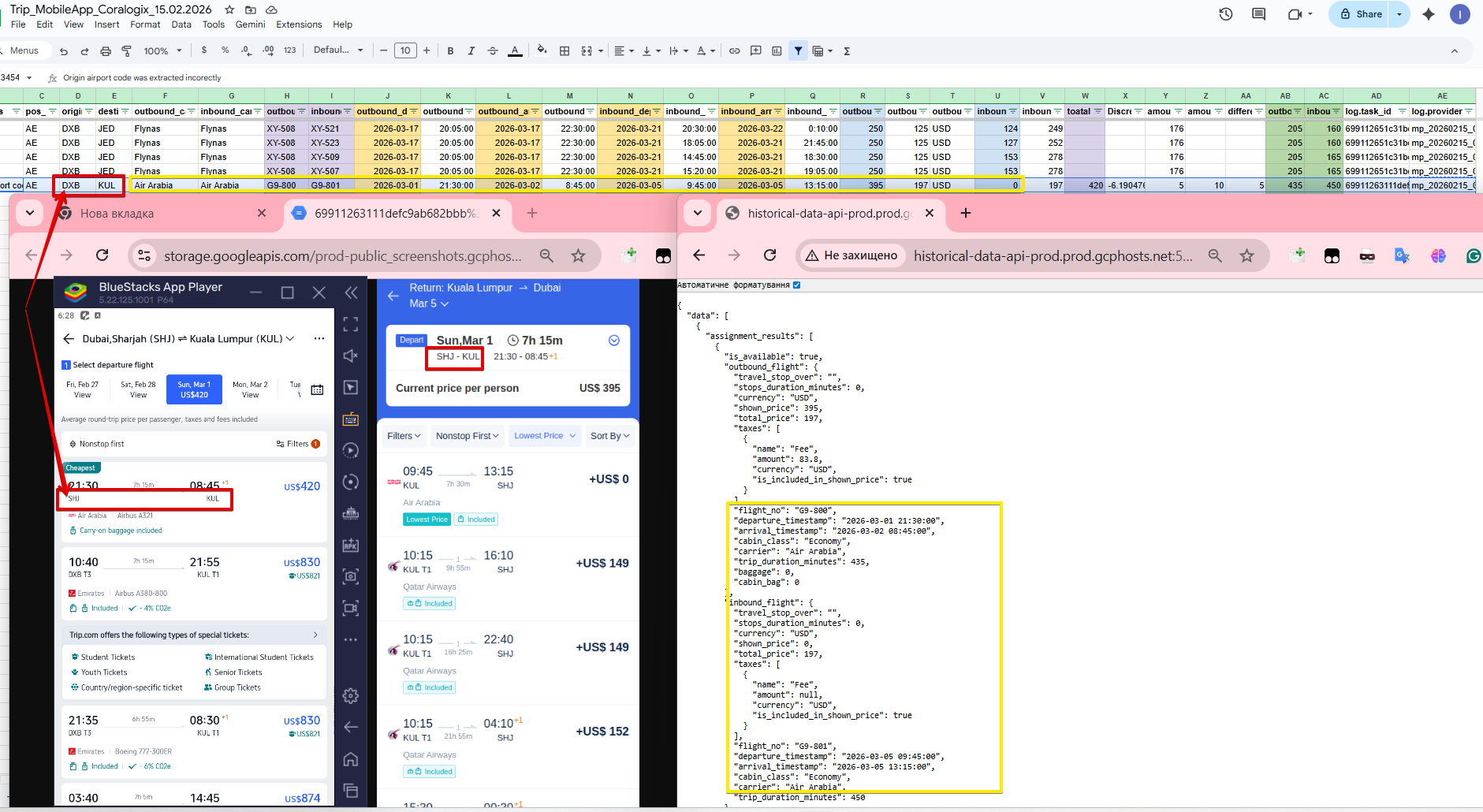Click the Menus search button

(24, 50)
